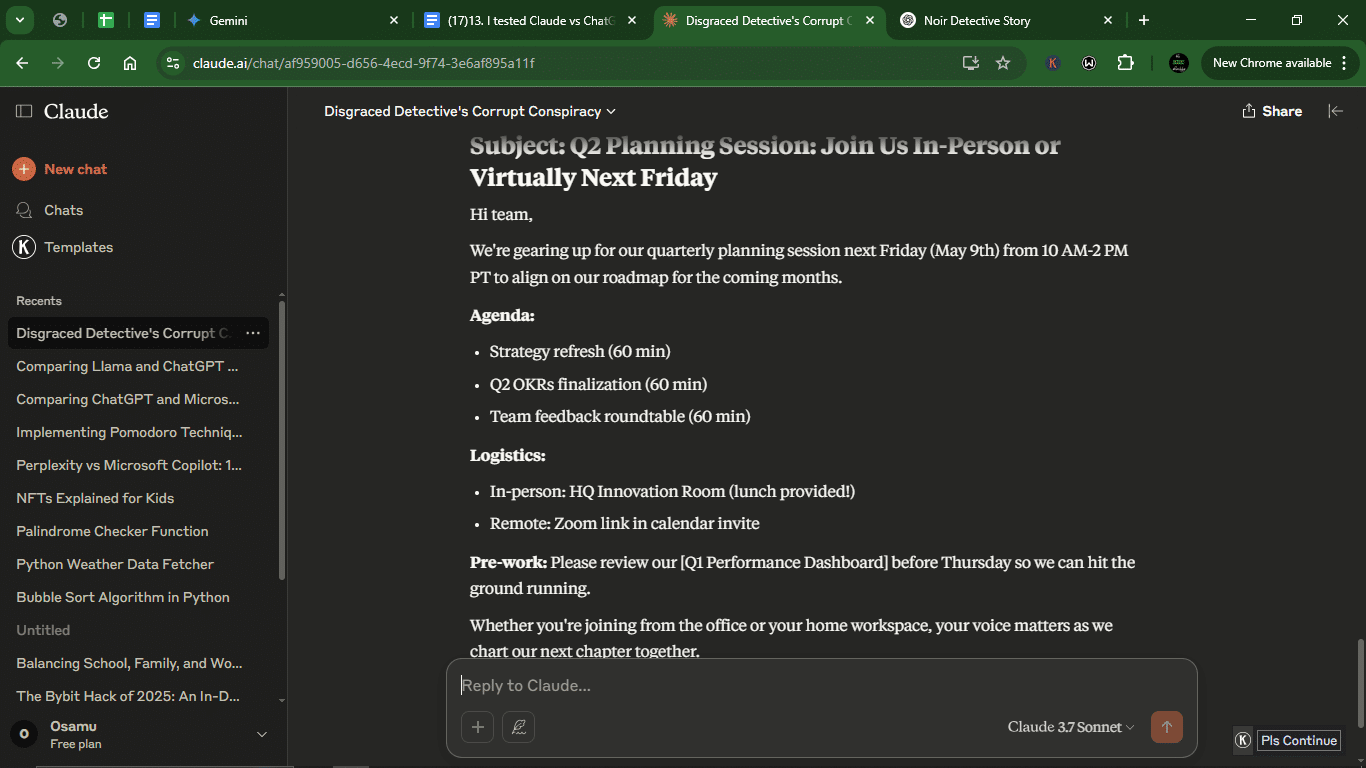Collapse the Claude sidebar panel icon

click(24, 111)
